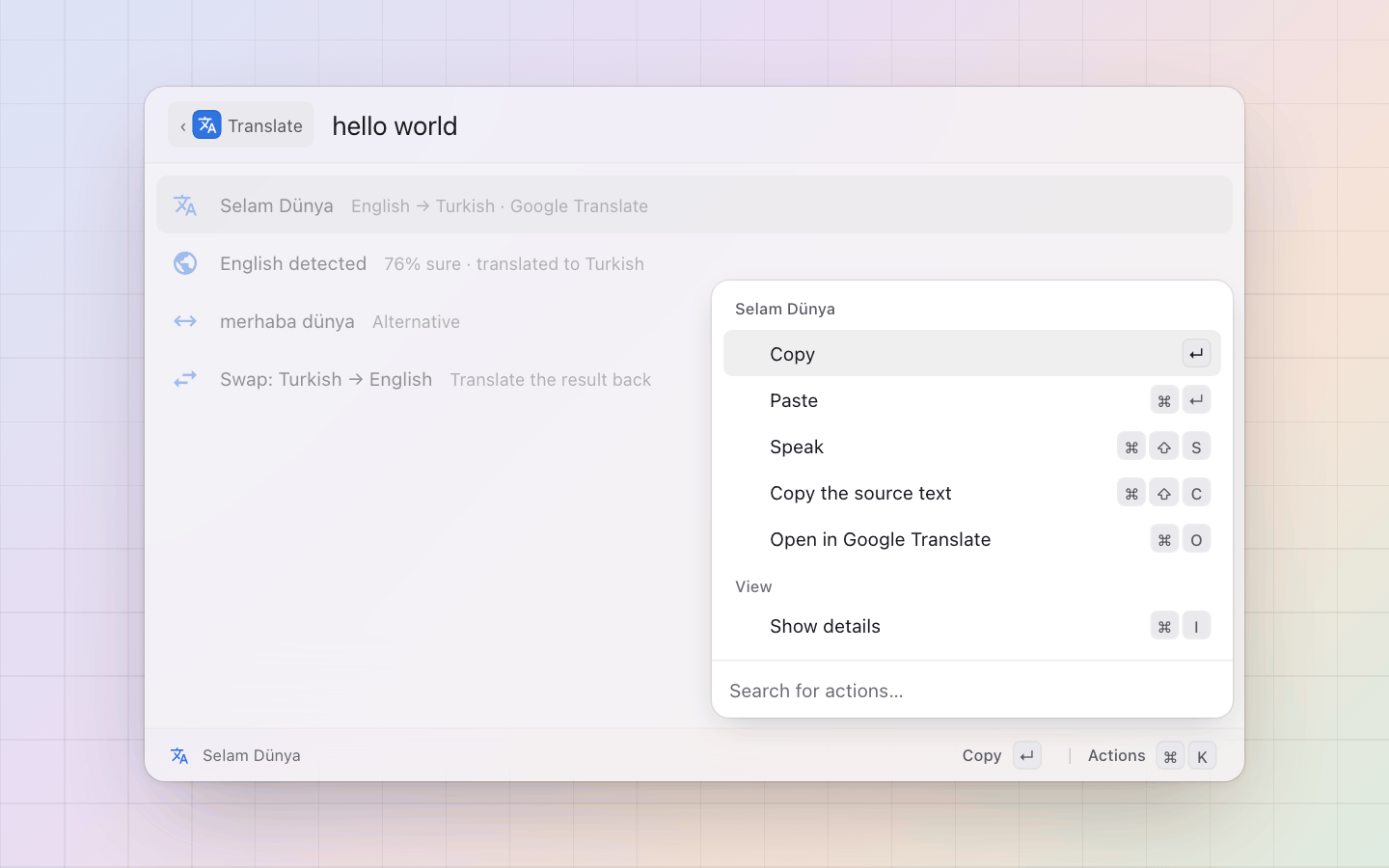Click the double-arrow icon beside merhaba dünya
This screenshot has width=1389, height=868.
click(185, 321)
